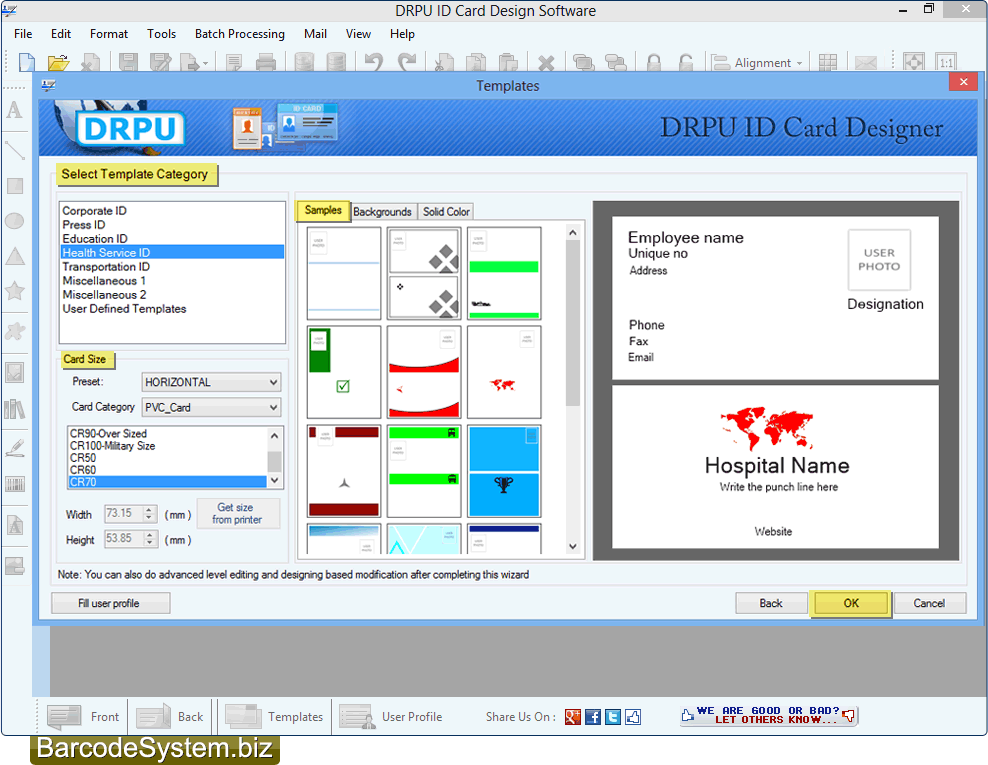The image size is (988, 765).
Task: Click the fit to window toolbar icon
Action: 914,62
